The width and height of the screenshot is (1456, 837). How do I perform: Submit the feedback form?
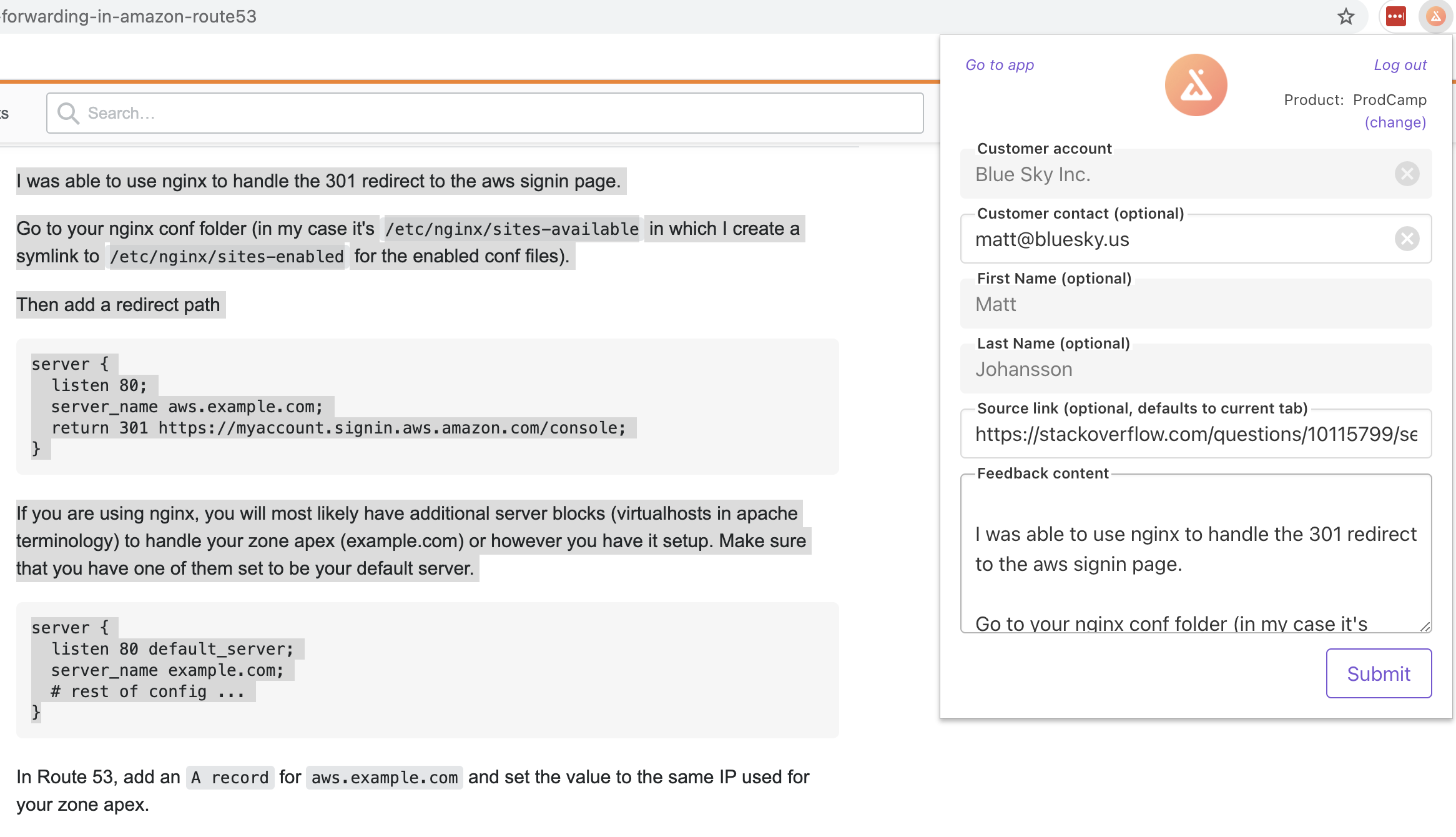click(1379, 673)
